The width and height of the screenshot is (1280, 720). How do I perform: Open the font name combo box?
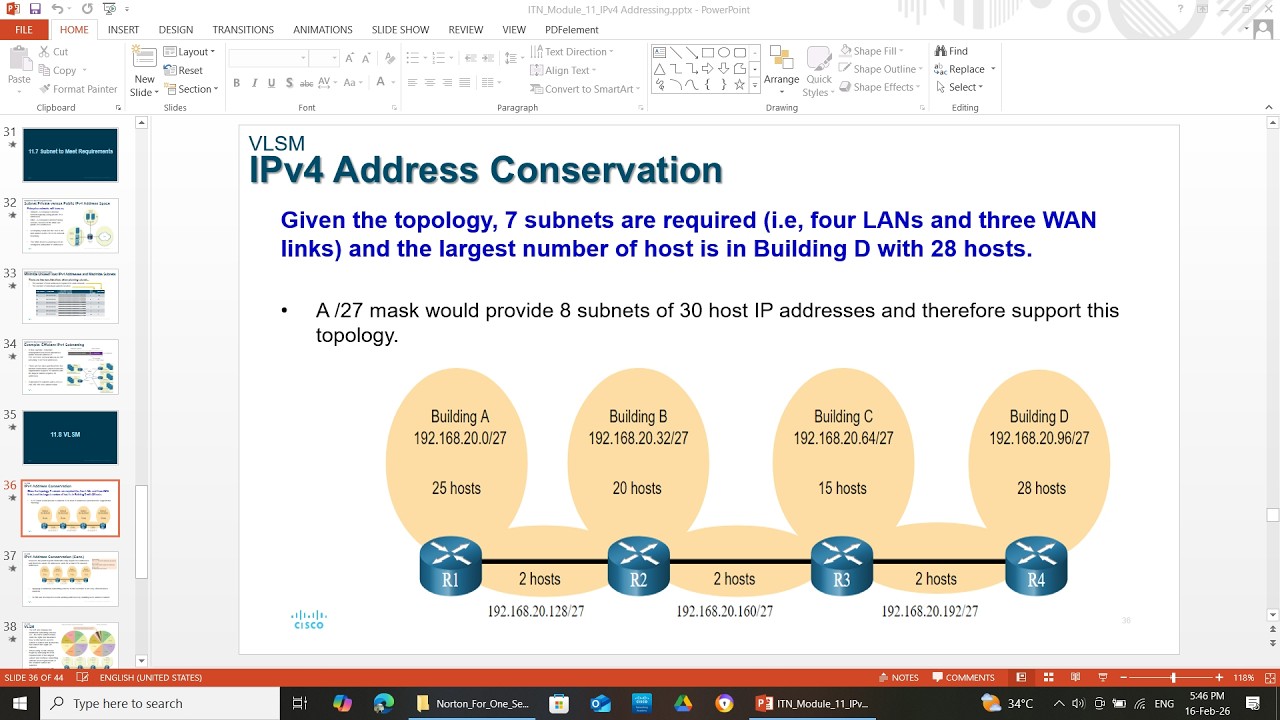click(268, 59)
